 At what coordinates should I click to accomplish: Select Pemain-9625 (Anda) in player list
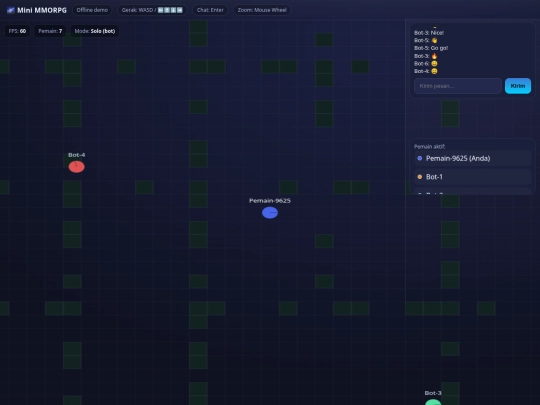coord(472,158)
